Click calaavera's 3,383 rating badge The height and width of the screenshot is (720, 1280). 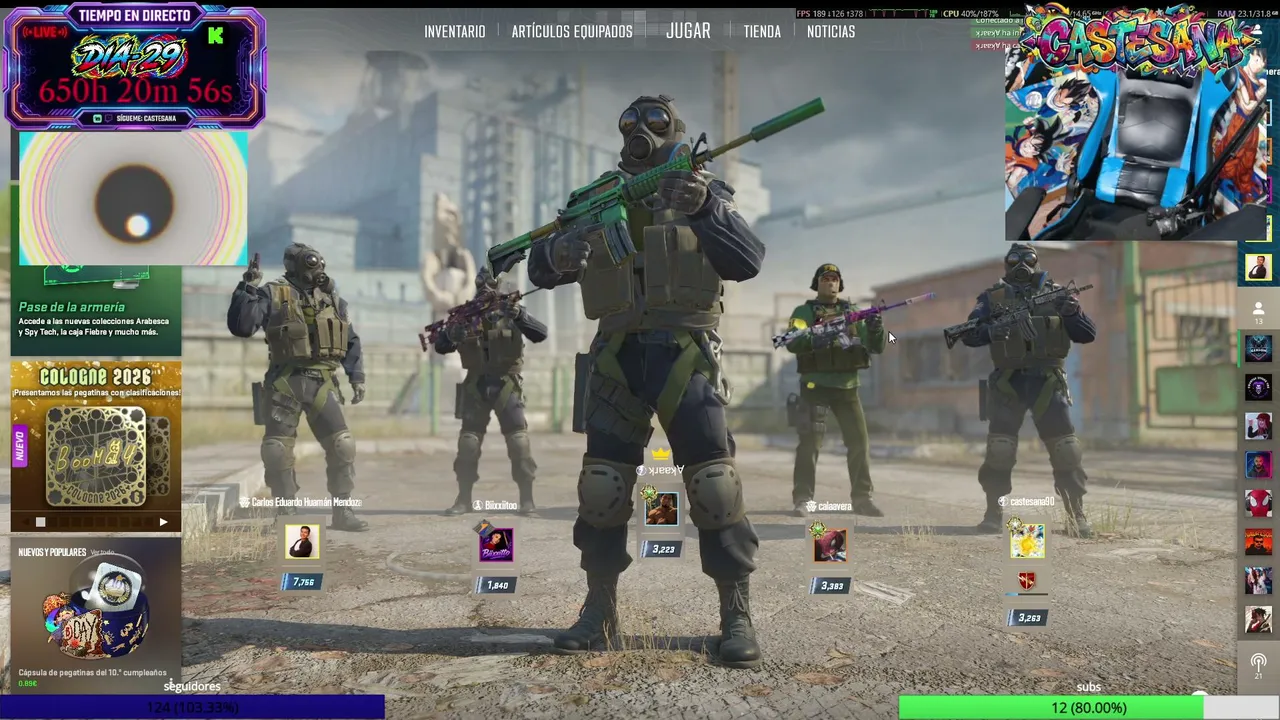[x=829, y=586]
